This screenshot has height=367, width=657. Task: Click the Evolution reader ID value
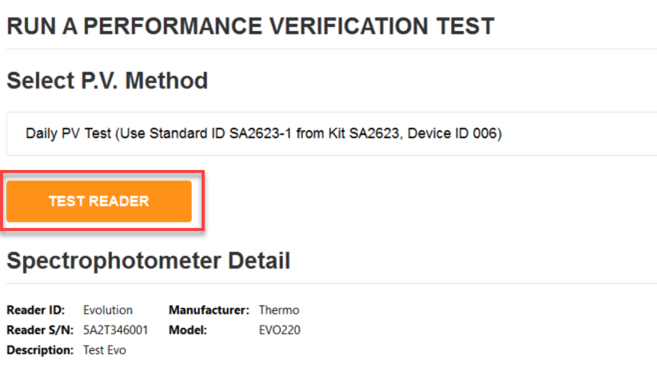tap(108, 310)
